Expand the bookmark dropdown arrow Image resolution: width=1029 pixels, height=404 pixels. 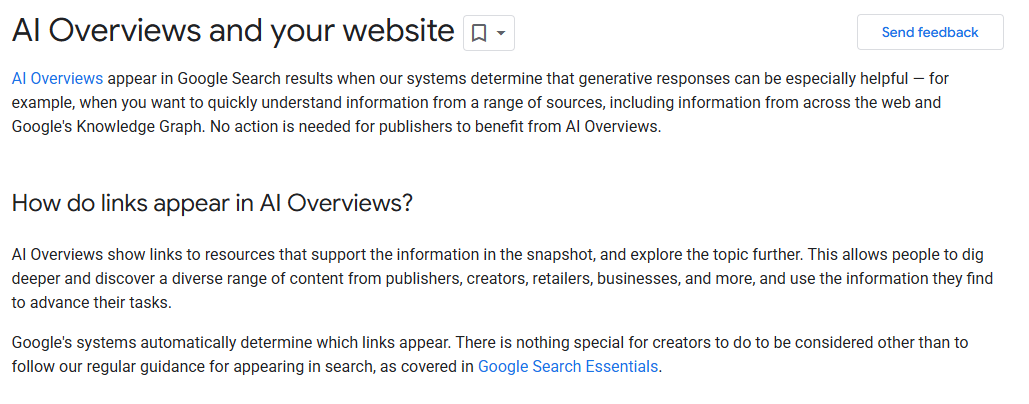501,33
